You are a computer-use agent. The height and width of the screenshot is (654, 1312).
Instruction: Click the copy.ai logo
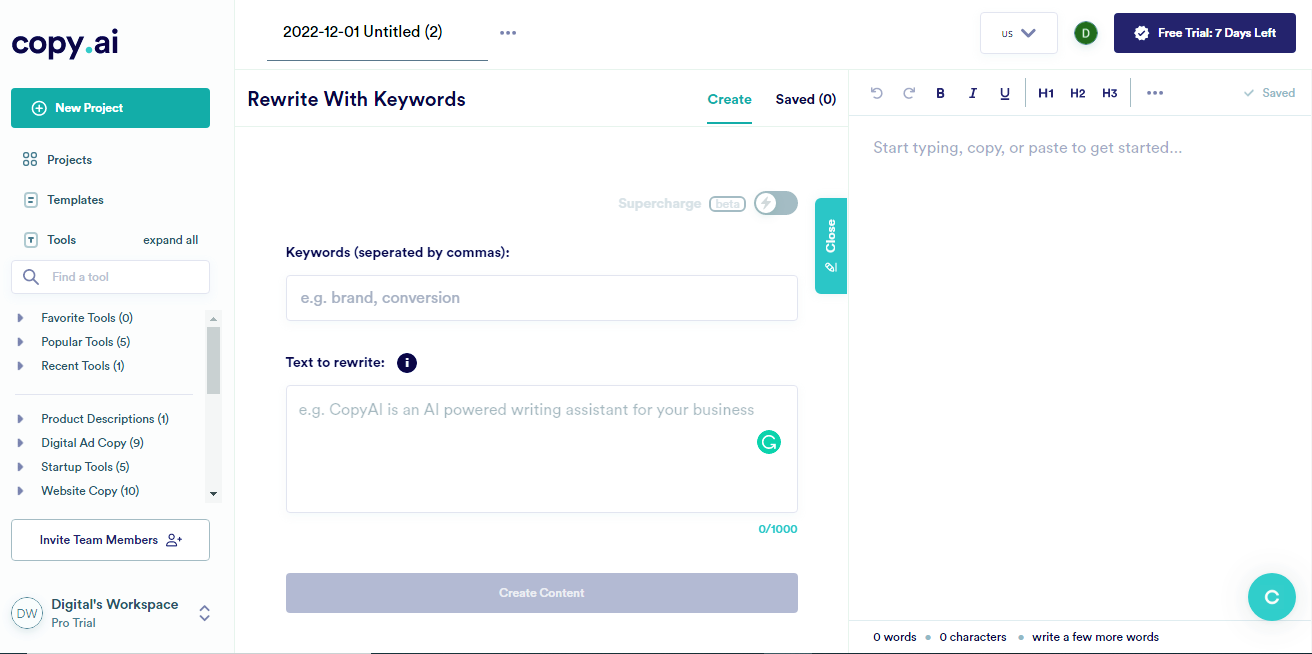click(x=65, y=44)
